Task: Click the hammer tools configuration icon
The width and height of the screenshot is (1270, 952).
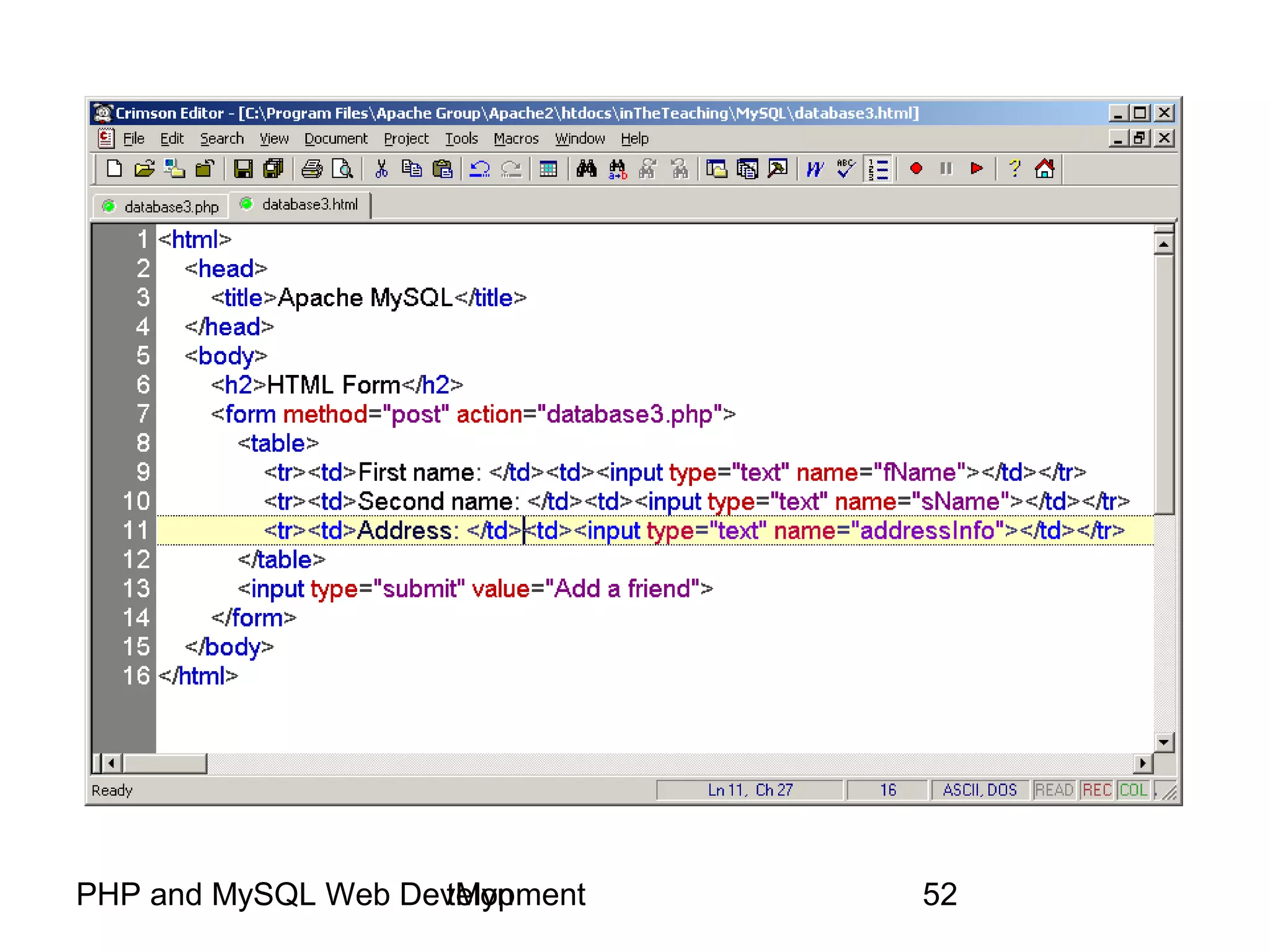Action: [778, 169]
